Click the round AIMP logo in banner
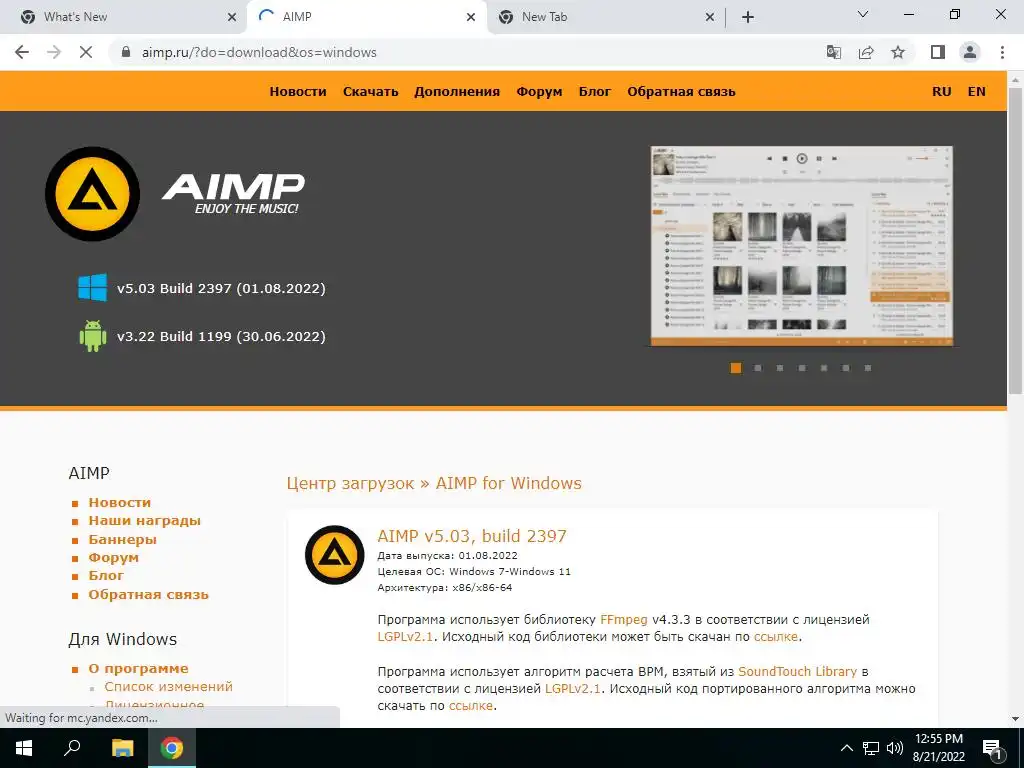The image size is (1024, 768). click(x=92, y=194)
